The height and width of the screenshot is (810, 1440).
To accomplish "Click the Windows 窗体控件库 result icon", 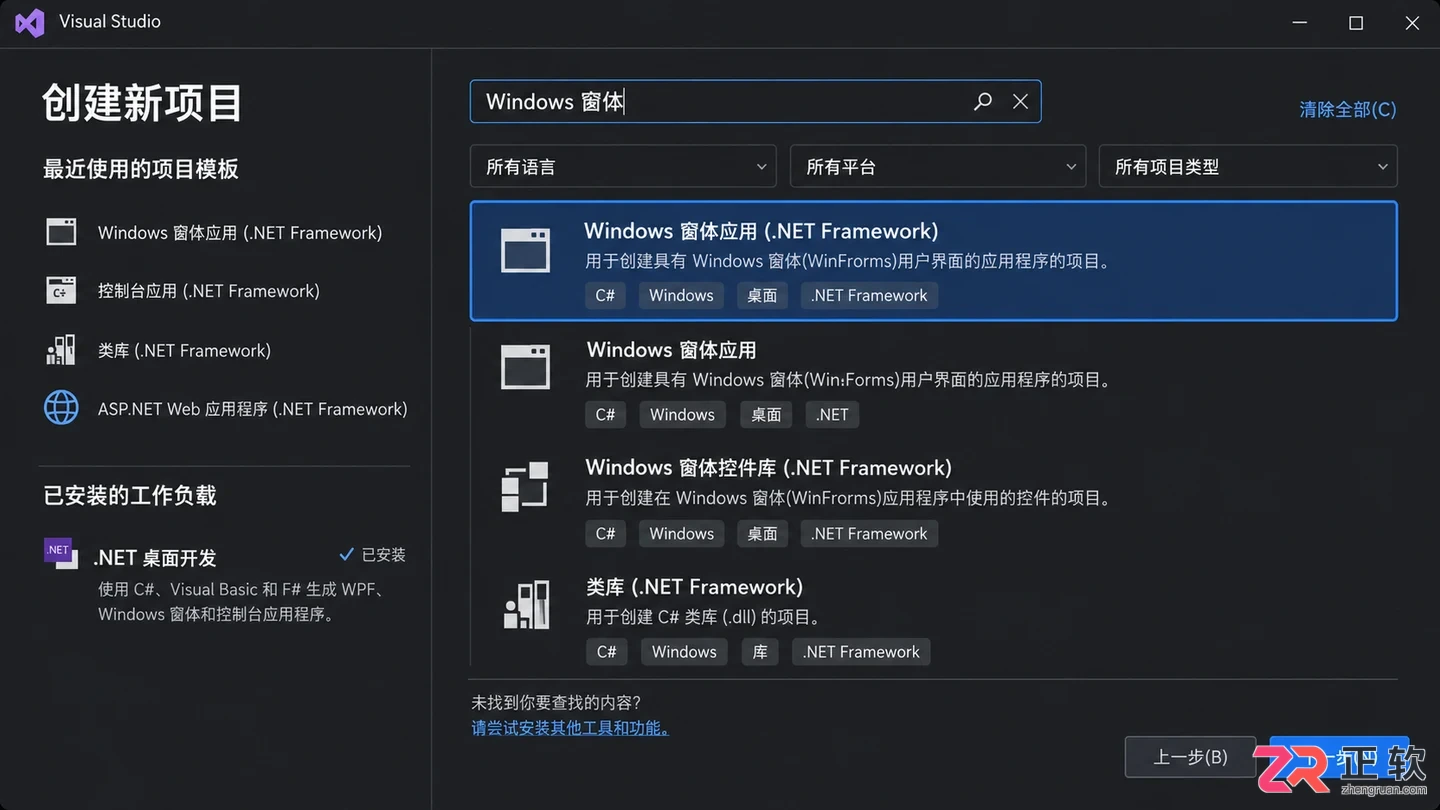I will (525, 486).
